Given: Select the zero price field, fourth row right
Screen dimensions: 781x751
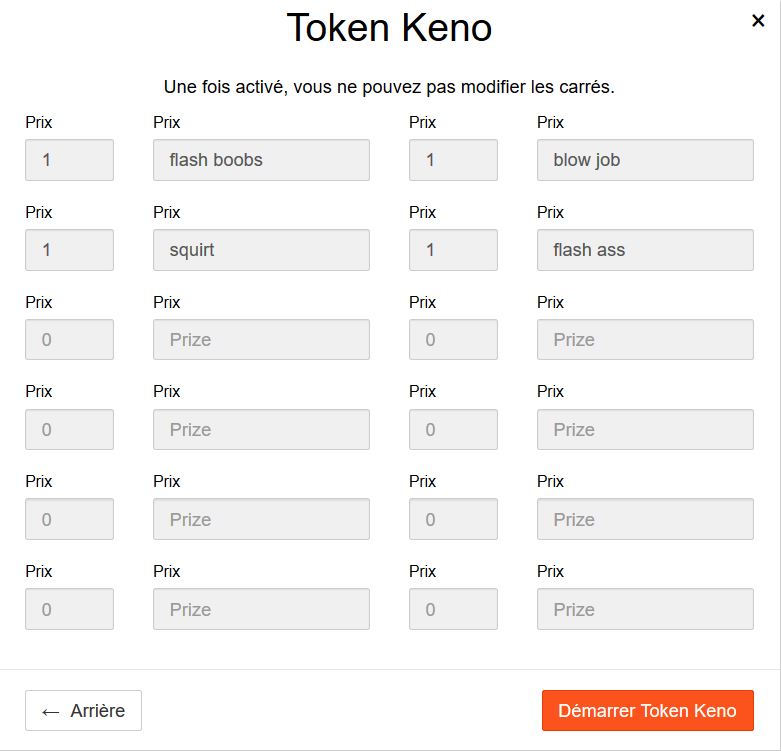Looking at the screenshot, I should coord(453,430).
